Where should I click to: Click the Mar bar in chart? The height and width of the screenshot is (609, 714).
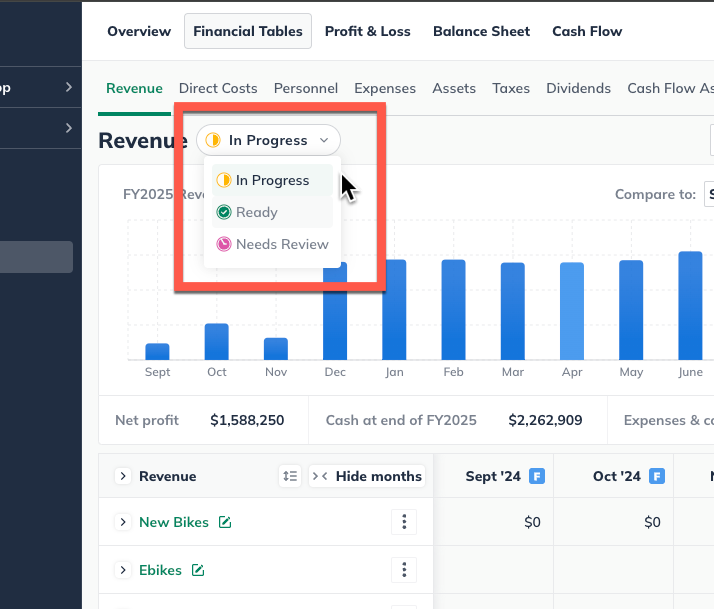click(513, 311)
